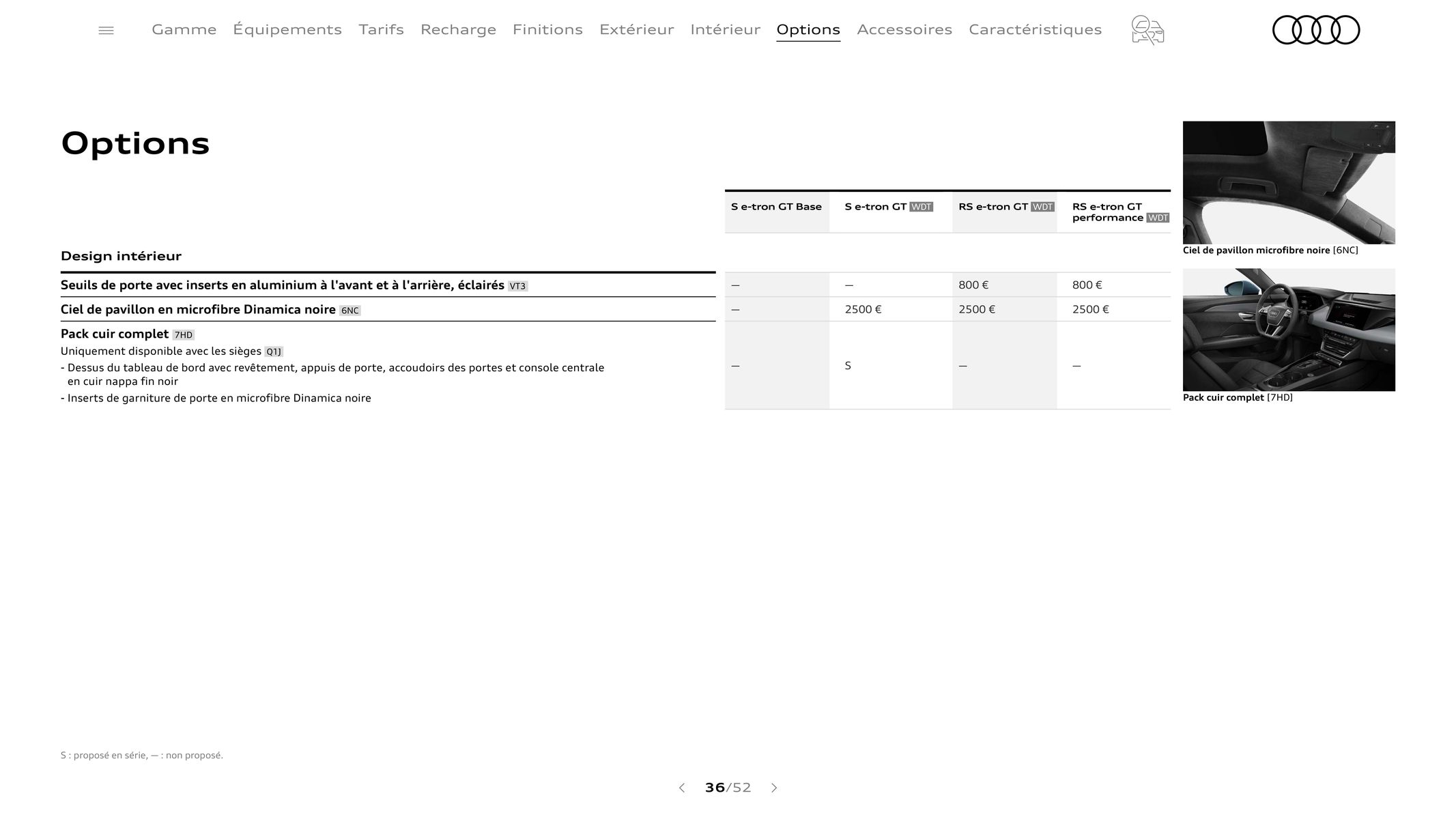Open the hamburger menu icon
The image size is (1456, 819).
point(106,30)
